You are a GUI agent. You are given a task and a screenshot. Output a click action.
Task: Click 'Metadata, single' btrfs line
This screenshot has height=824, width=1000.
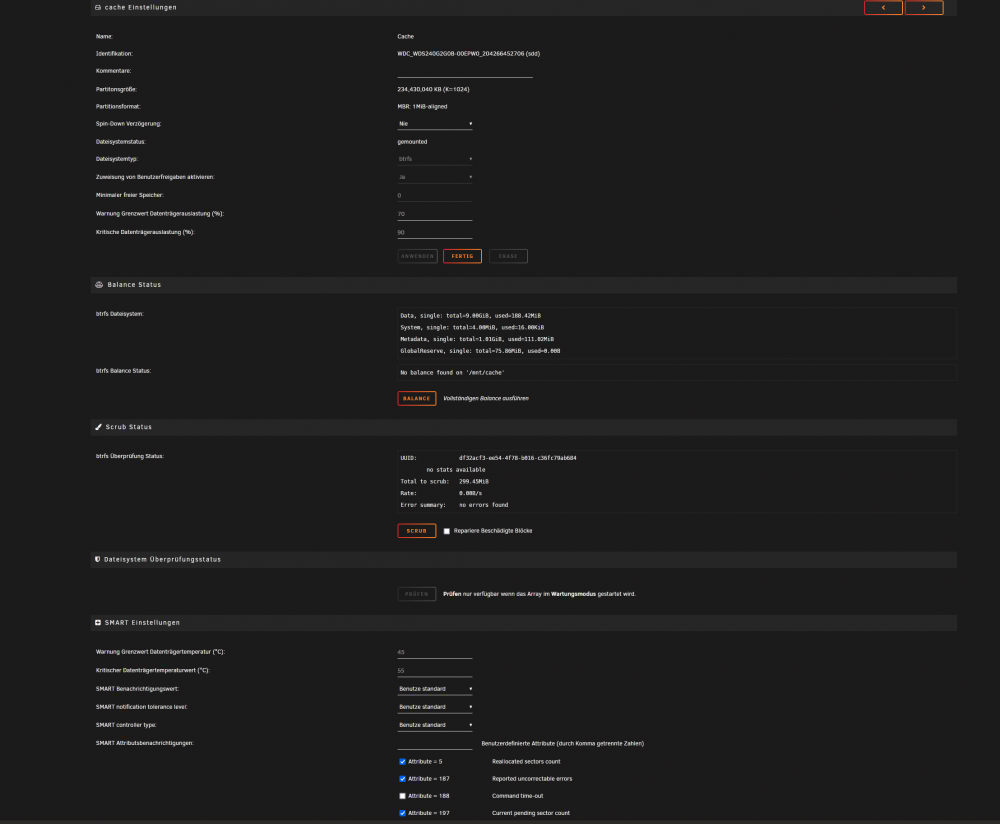pos(477,339)
